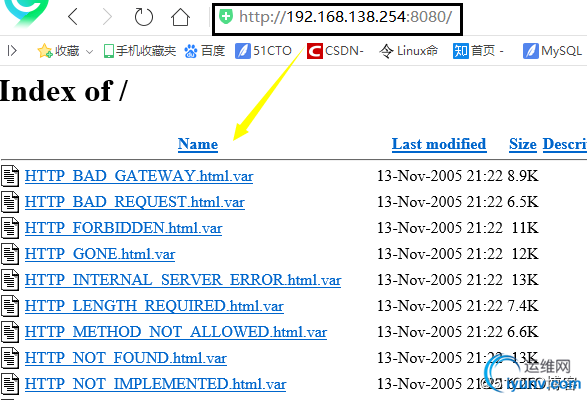The width and height of the screenshot is (587, 400).
Task: Open HTTP_NOT_FOUND.html.var file link
Action: click(x=126, y=358)
